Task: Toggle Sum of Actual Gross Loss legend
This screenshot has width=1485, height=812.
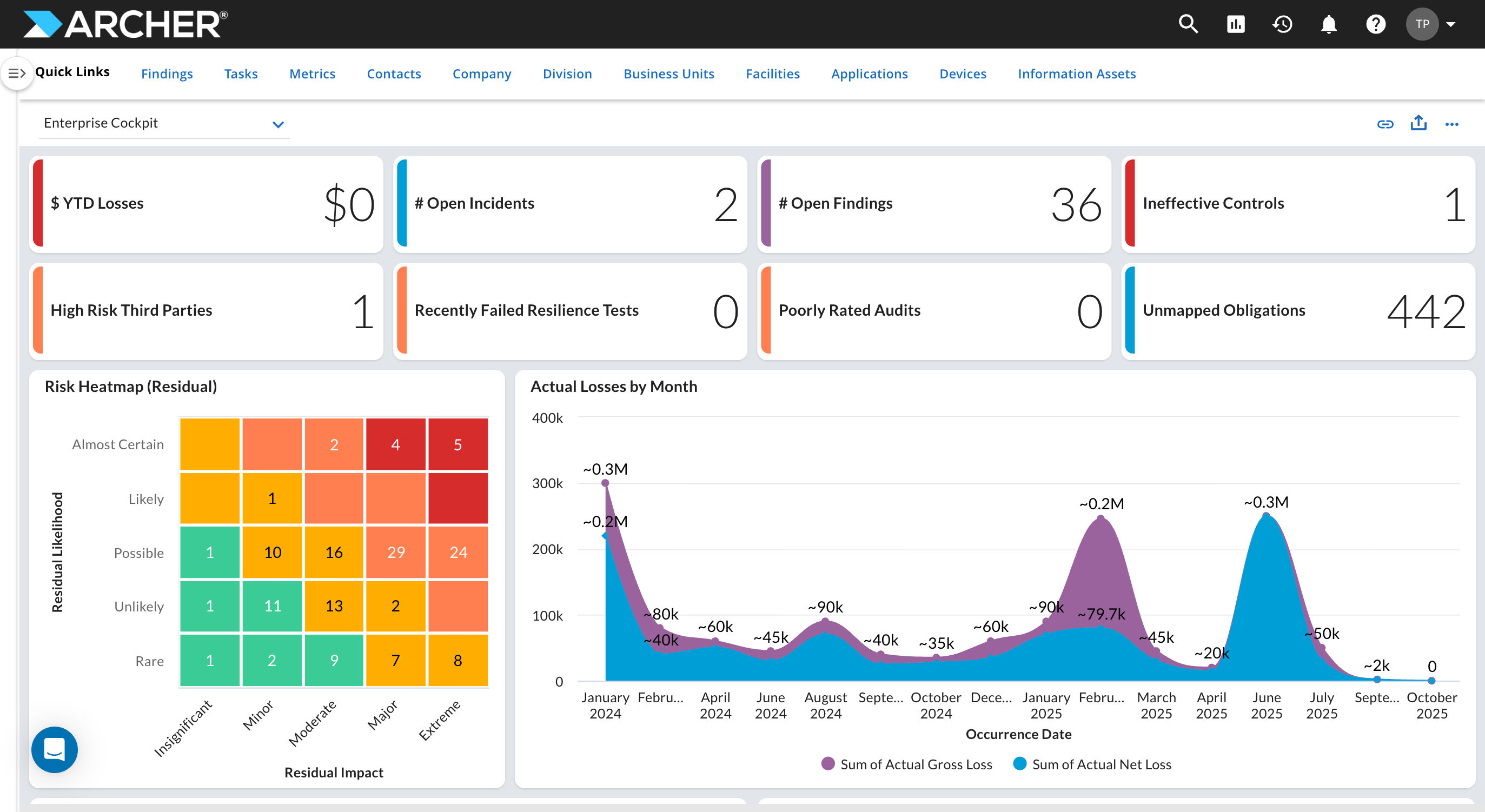Action: tap(907, 764)
